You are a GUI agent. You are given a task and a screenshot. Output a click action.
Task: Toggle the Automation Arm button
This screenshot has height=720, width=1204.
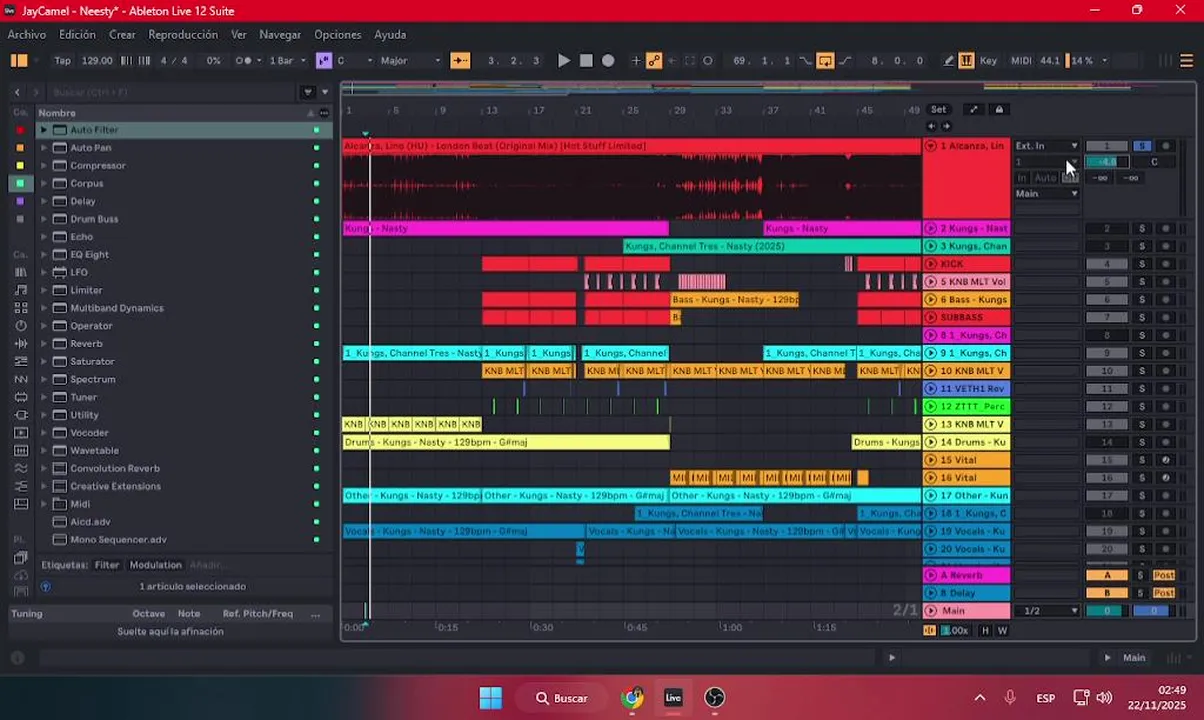(x=654, y=61)
